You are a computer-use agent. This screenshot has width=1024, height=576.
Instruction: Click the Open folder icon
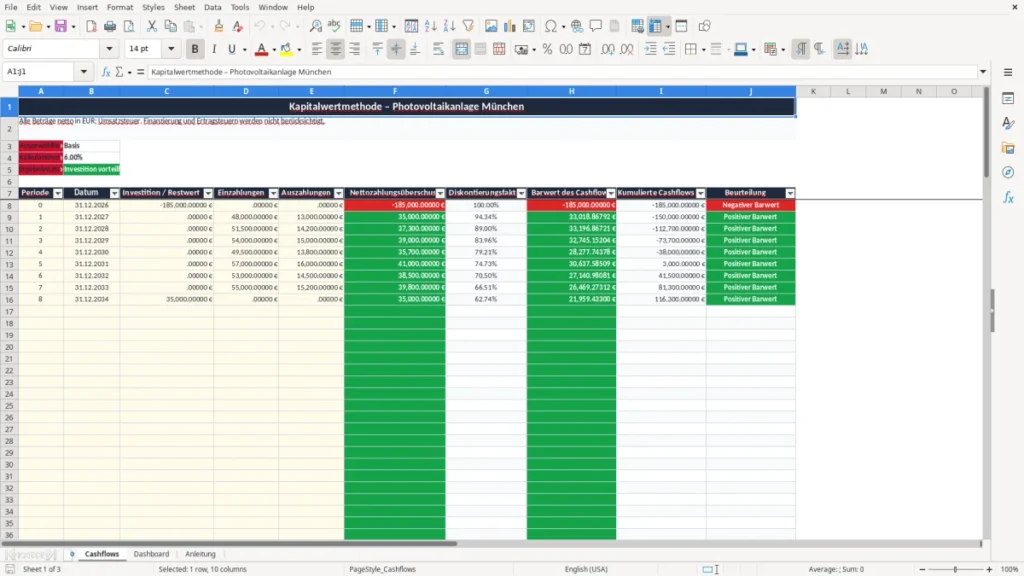pos(35,26)
